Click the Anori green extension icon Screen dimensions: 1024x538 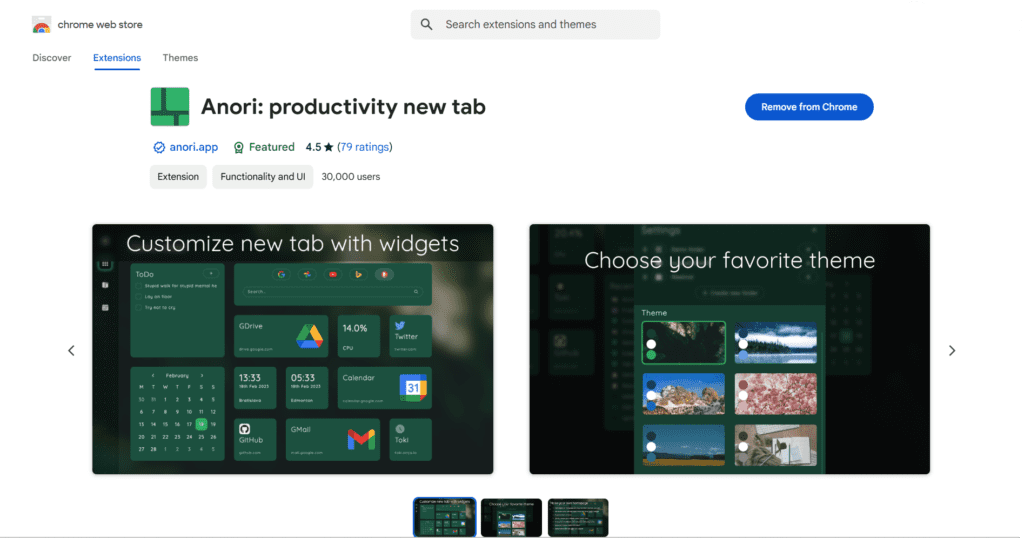pos(170,106)
